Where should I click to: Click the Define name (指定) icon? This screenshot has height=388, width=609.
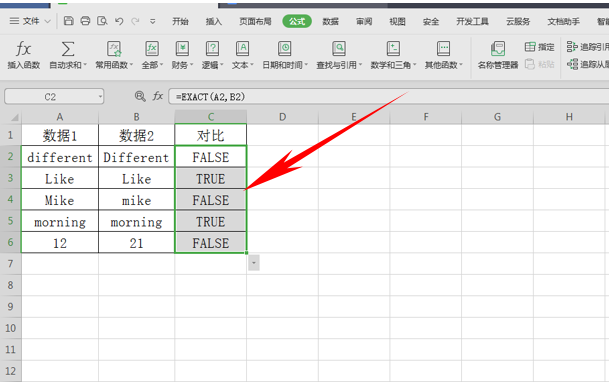(x=530, y=47)
